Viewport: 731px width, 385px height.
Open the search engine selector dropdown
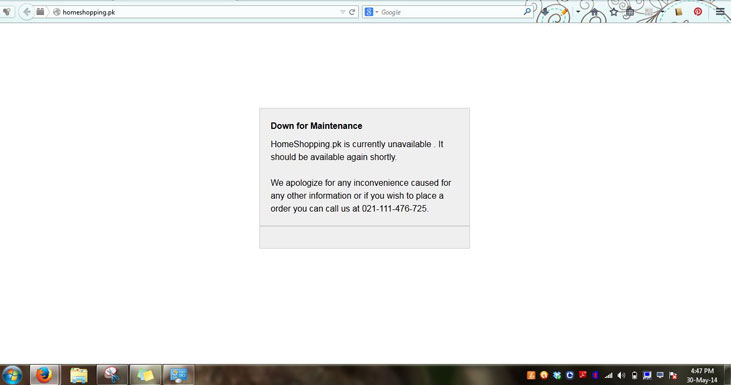point(371,12)
